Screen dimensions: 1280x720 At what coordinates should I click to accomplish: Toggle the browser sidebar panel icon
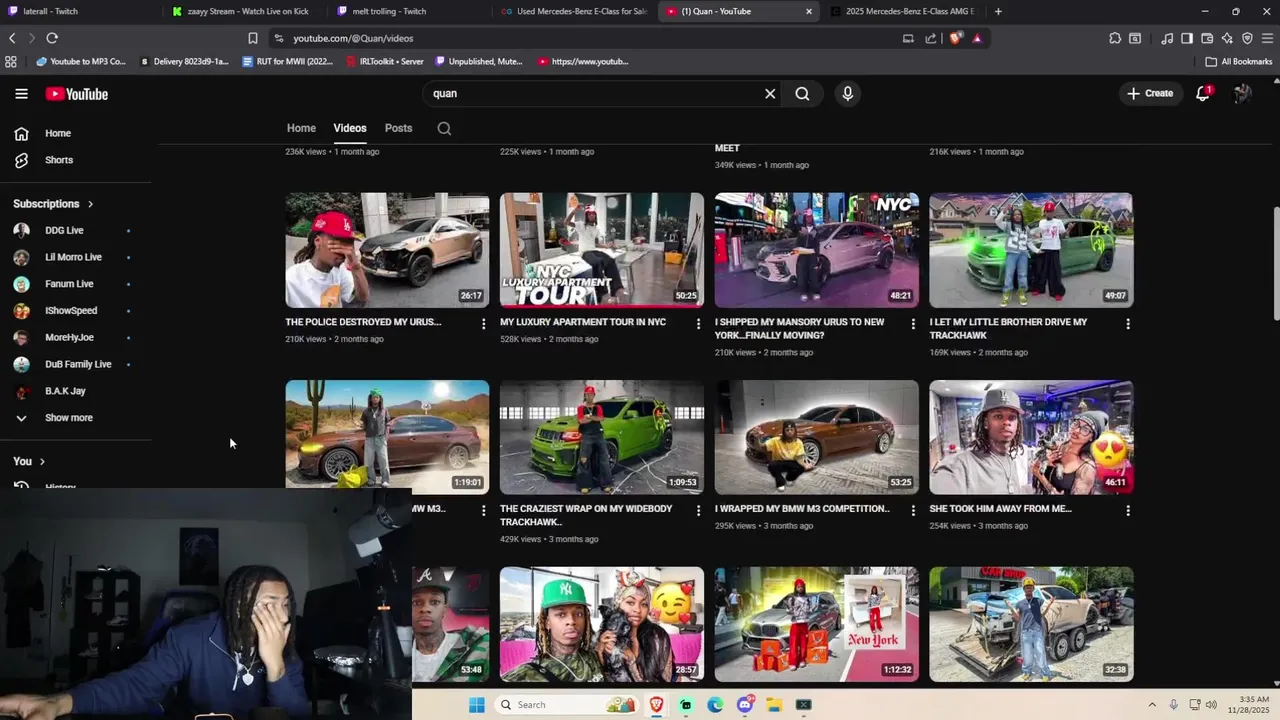point(1187,38)
